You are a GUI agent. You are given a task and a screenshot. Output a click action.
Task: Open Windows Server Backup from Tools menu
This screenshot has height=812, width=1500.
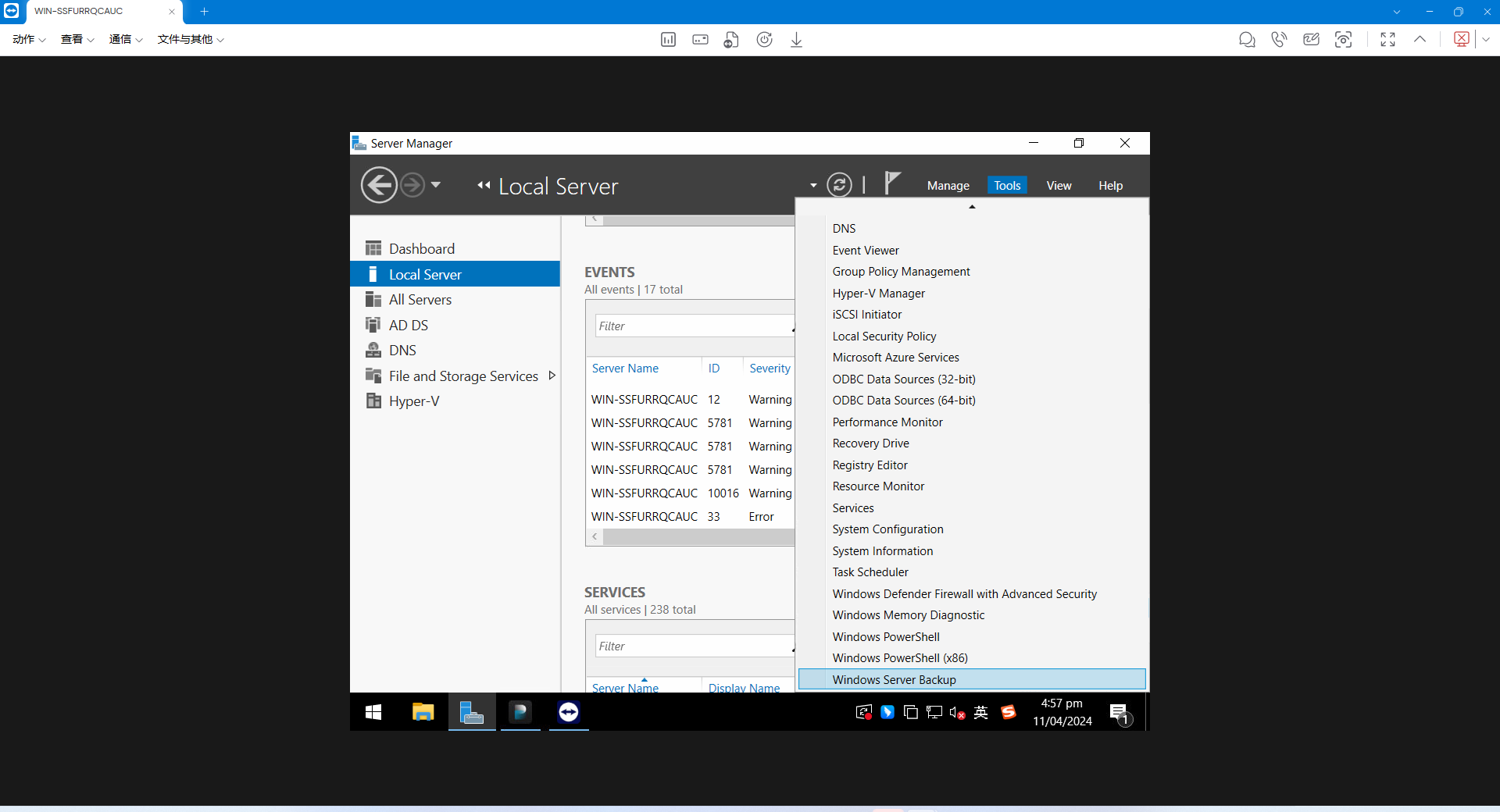click(893, 679)
